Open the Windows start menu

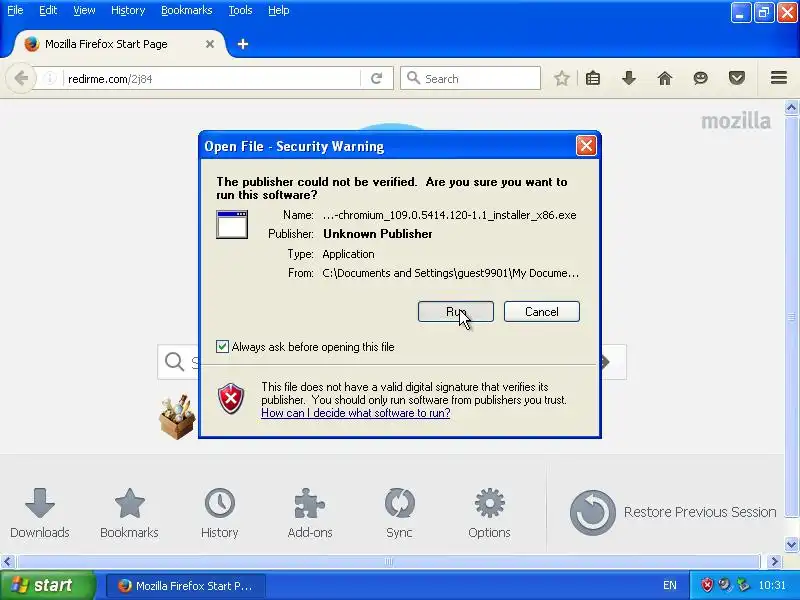pyautogui.click(x=48, y=585)
